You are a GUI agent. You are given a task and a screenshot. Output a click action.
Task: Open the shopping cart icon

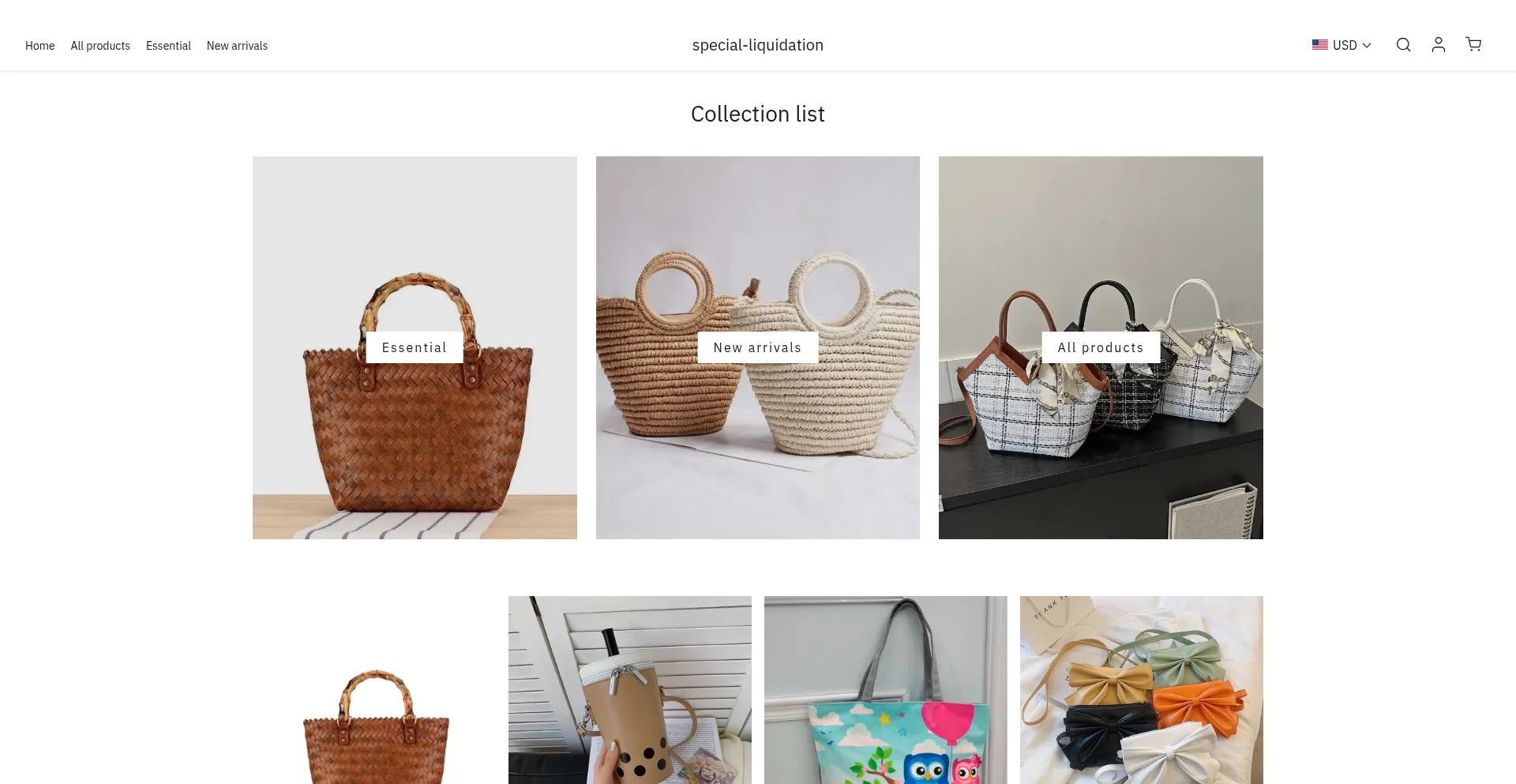[x=1473, y=44]
